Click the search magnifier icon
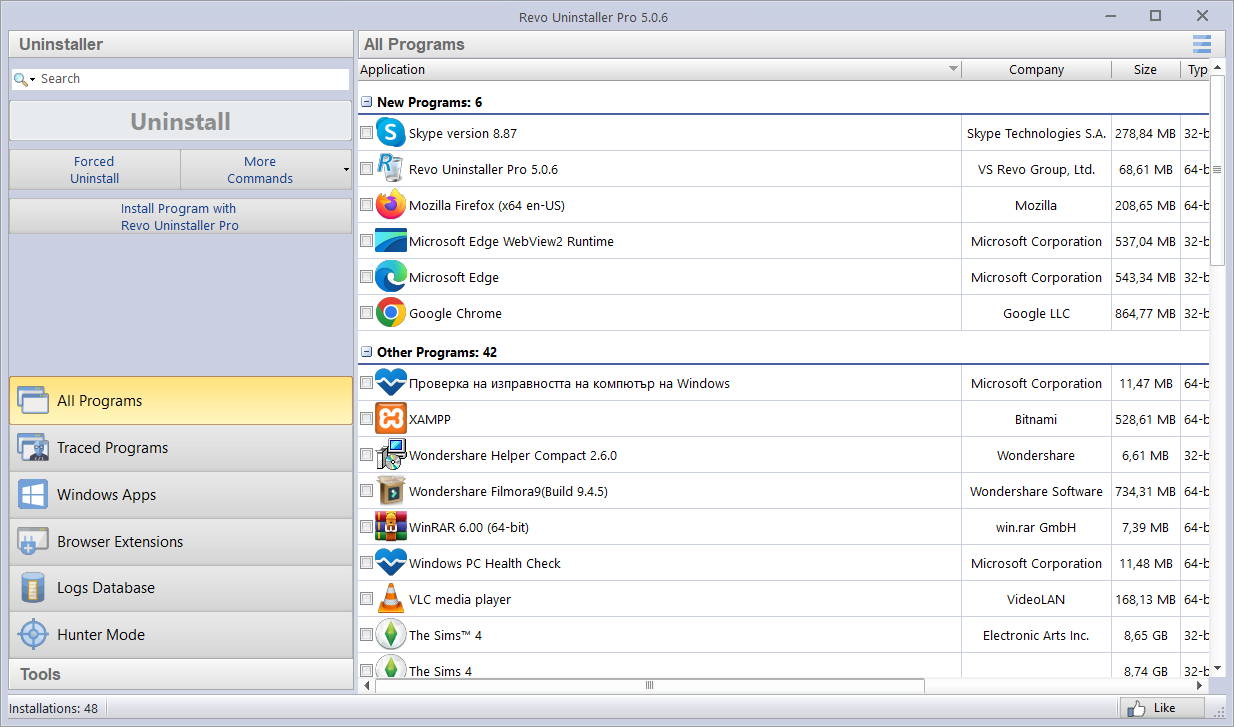This screenshot has height=727, width=1234. tap(20, 79)
